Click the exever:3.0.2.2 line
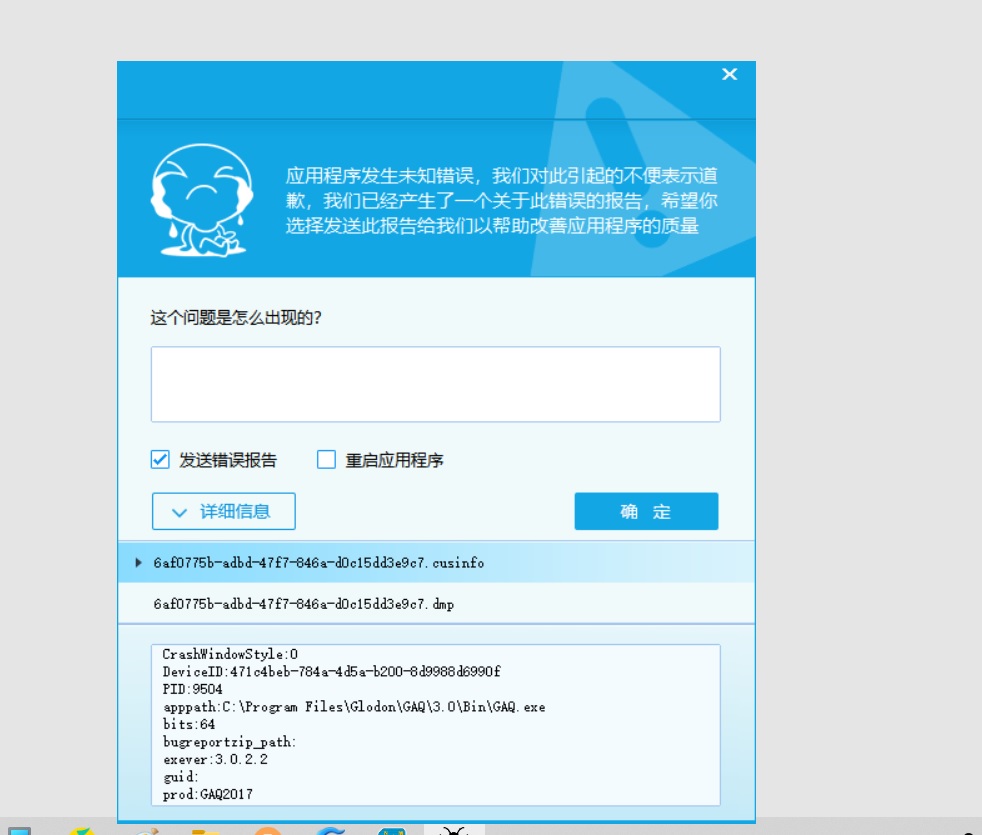The height and width of the screenshot is (835, 982). click(215, 759)
